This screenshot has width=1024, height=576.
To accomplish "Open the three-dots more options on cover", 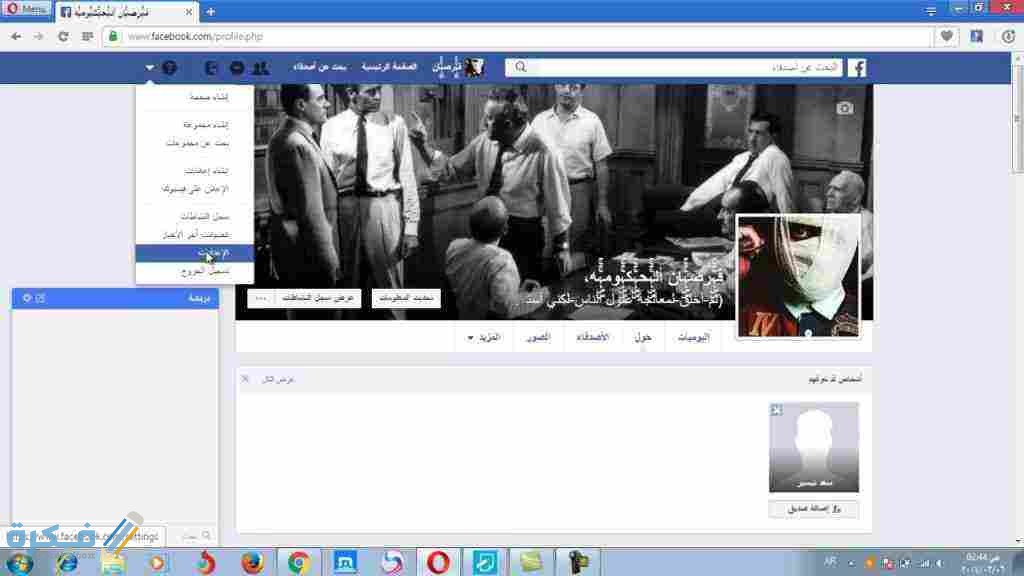I will 261,298.
